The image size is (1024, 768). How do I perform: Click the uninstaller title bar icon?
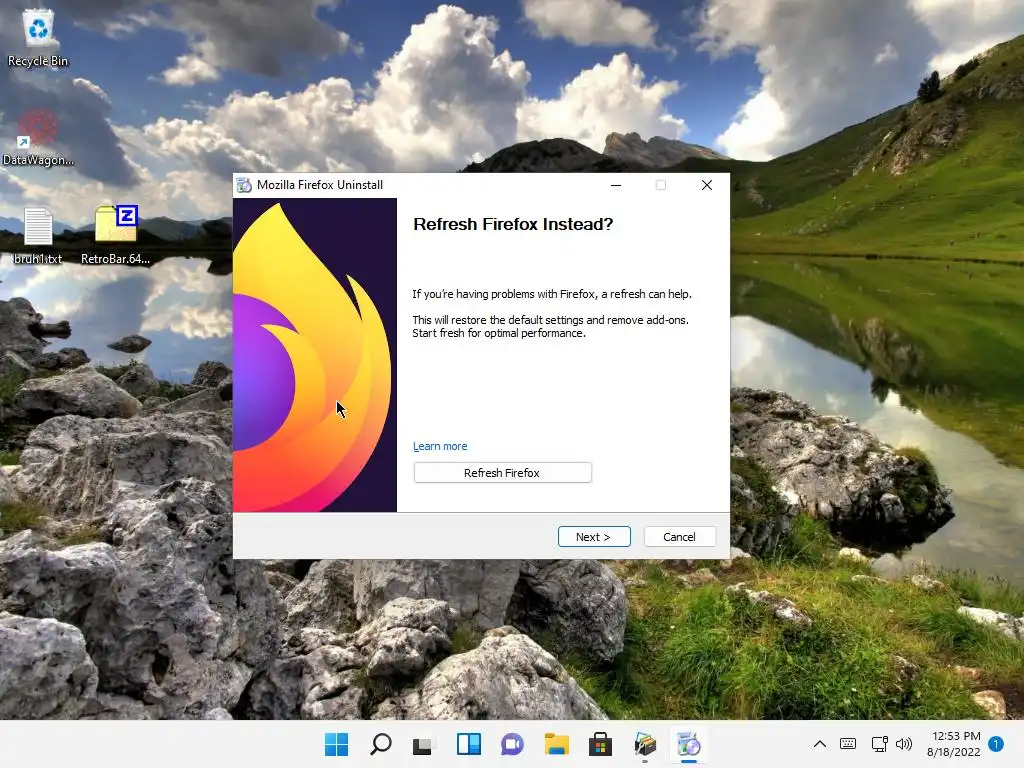[x=244, y=185]
